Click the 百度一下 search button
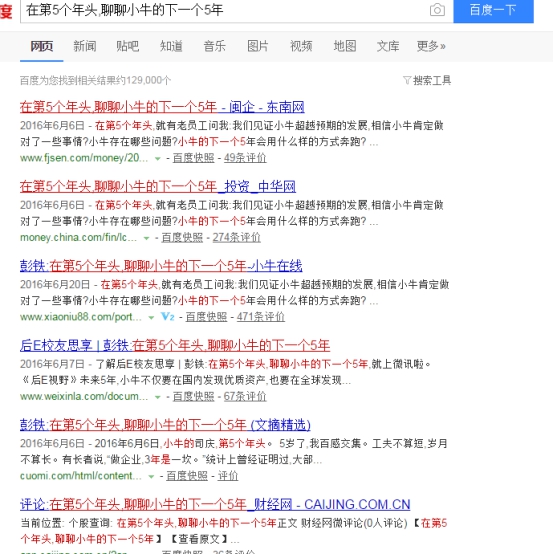Image resolution: width=554 pixels, height=554 pixels. [493, 11]
